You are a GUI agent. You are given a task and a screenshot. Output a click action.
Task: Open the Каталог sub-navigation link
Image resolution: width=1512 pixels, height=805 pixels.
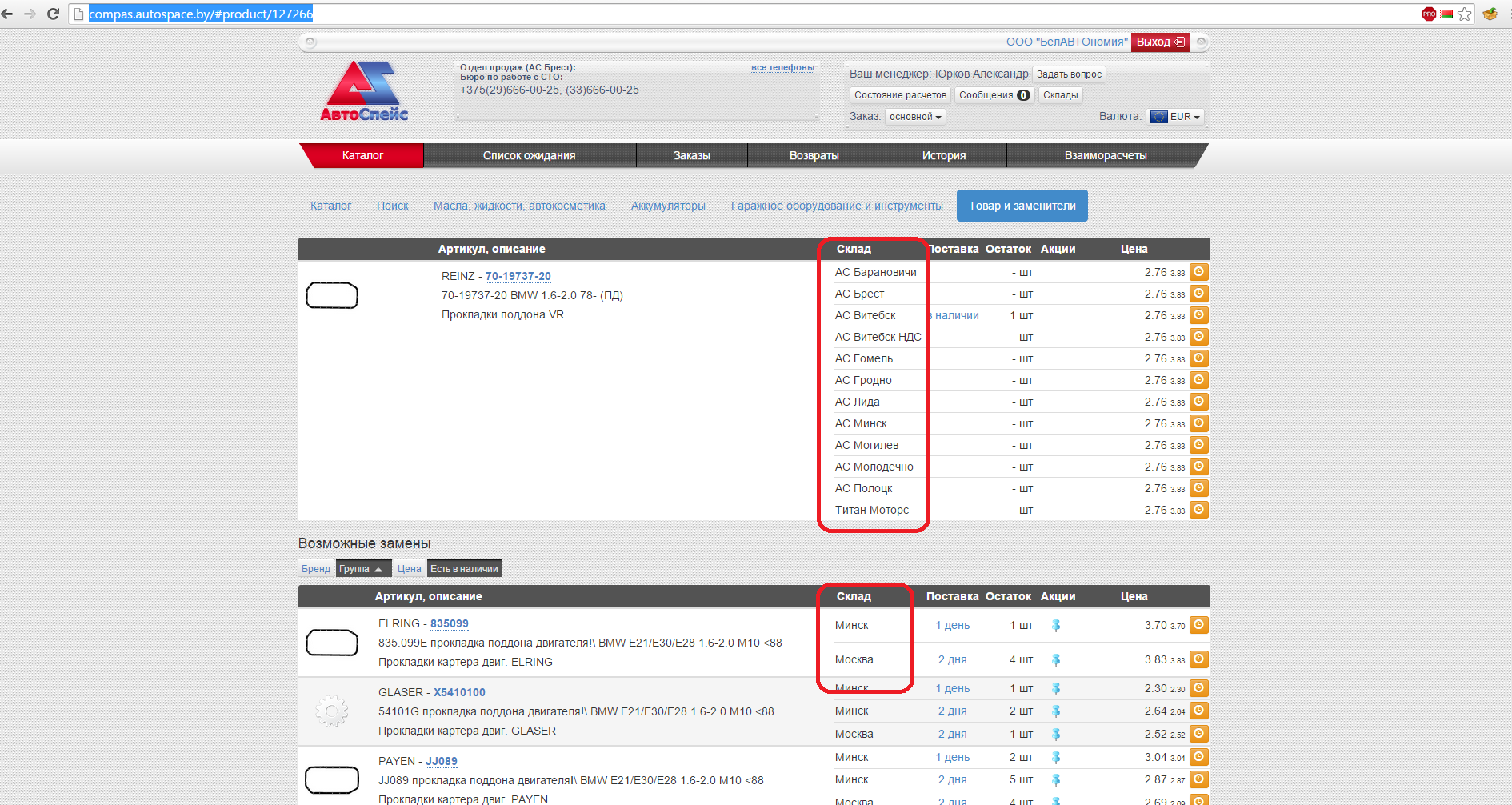(x=330, y=206)
